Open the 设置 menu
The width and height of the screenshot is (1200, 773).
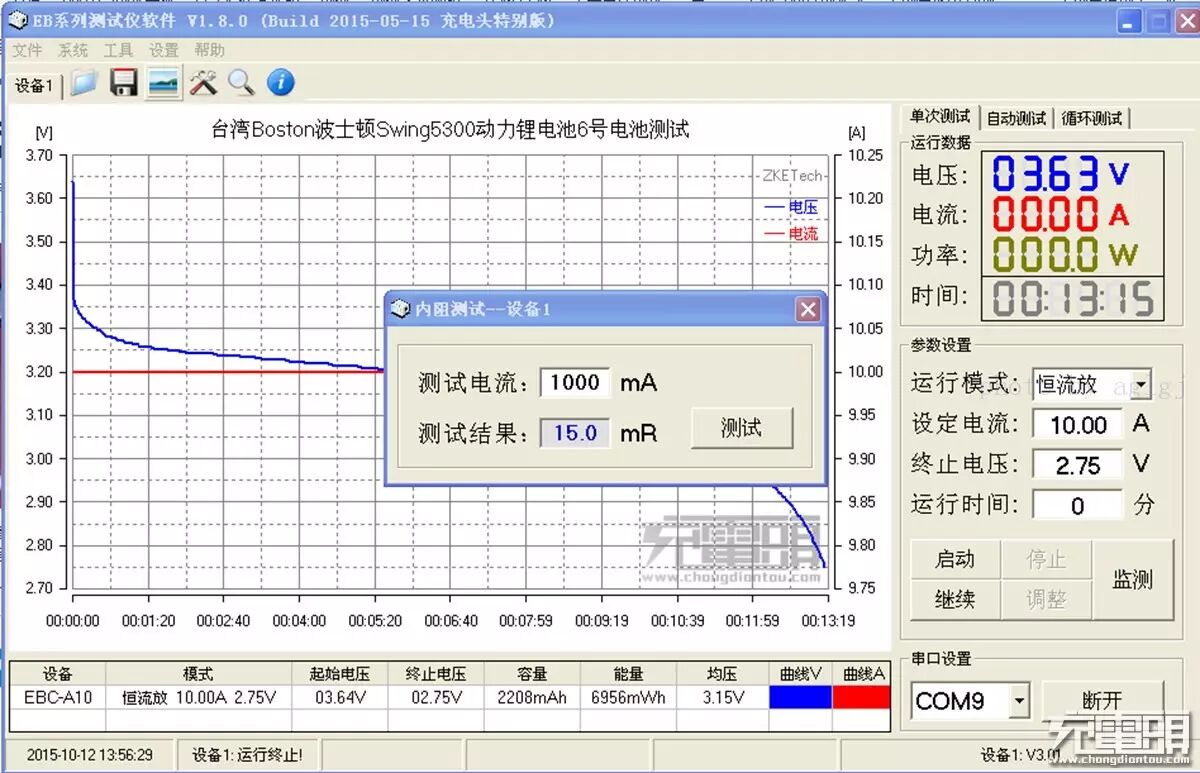(164, 50)
